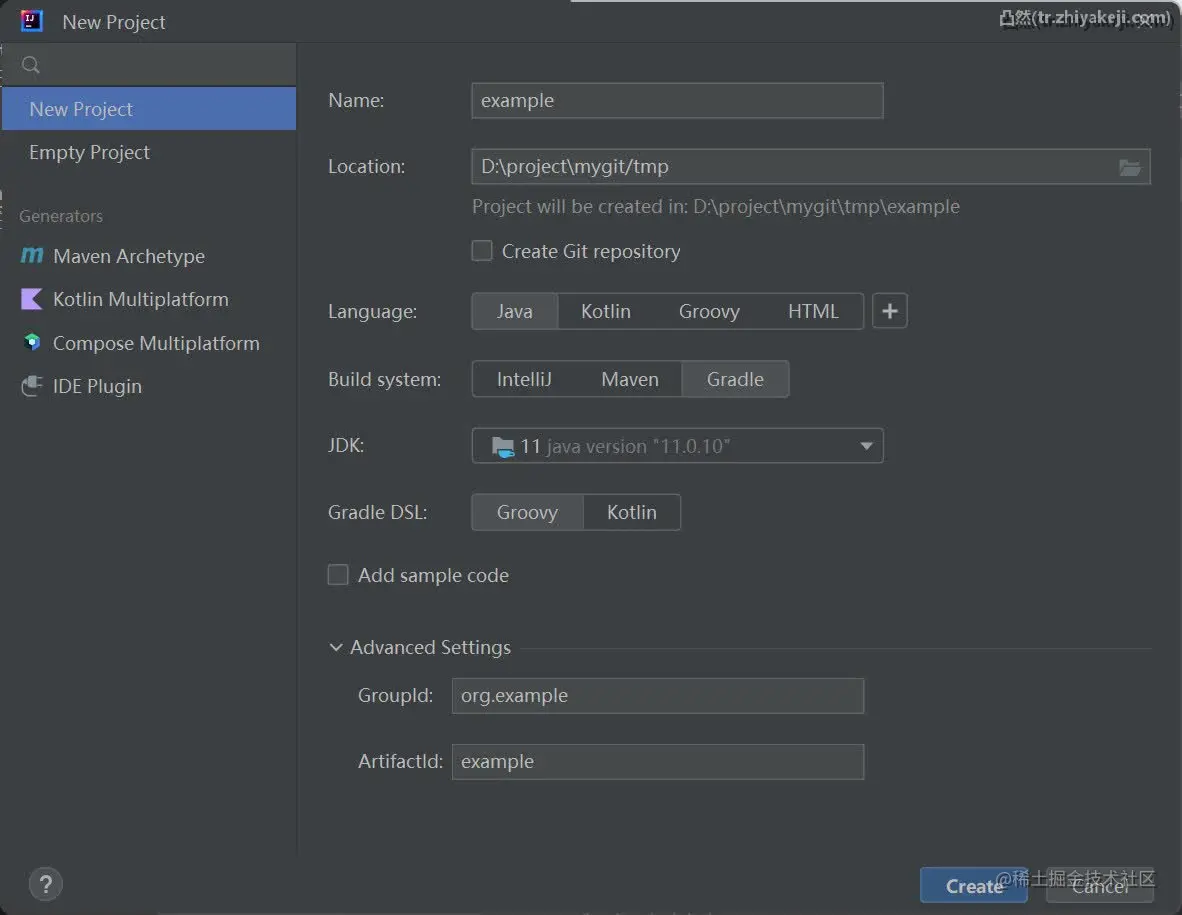This screenshot has height=915, width=1182.
Task: Open help with the question mark icon
Action: point(46,883)
